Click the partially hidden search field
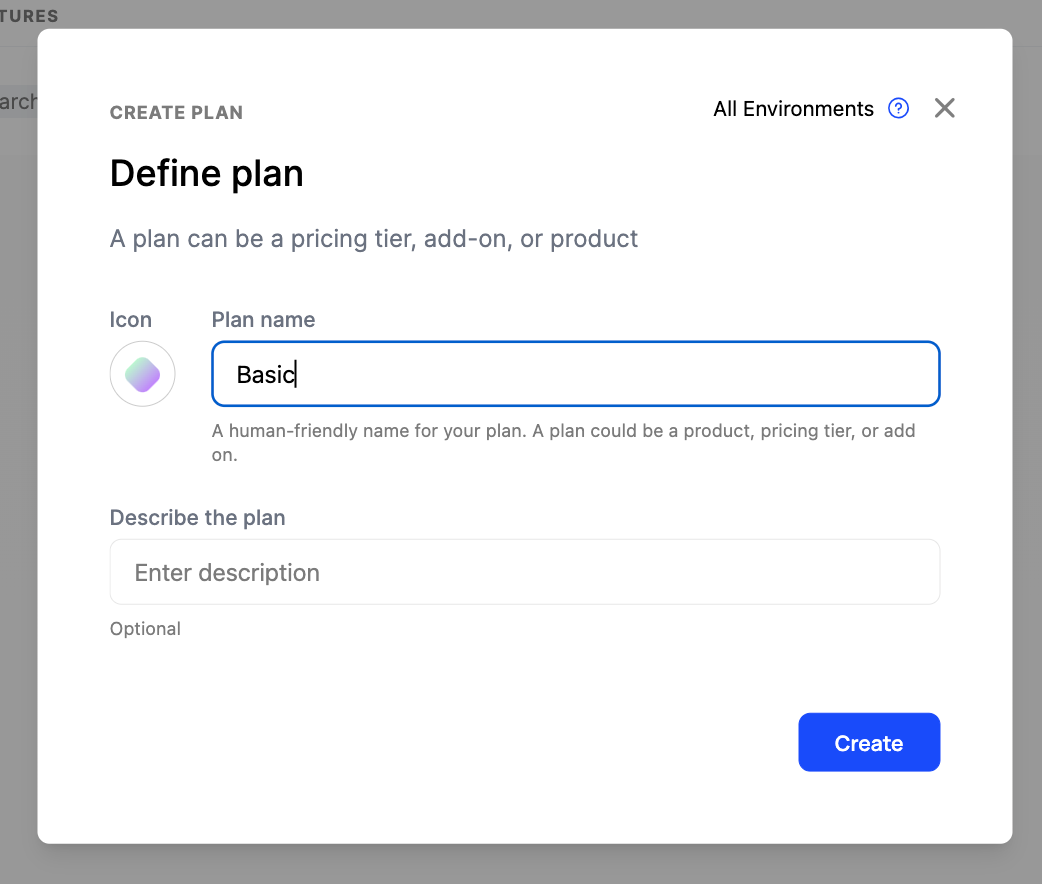The height and width of the screenshot is (884, 1042). click(18, 102)
